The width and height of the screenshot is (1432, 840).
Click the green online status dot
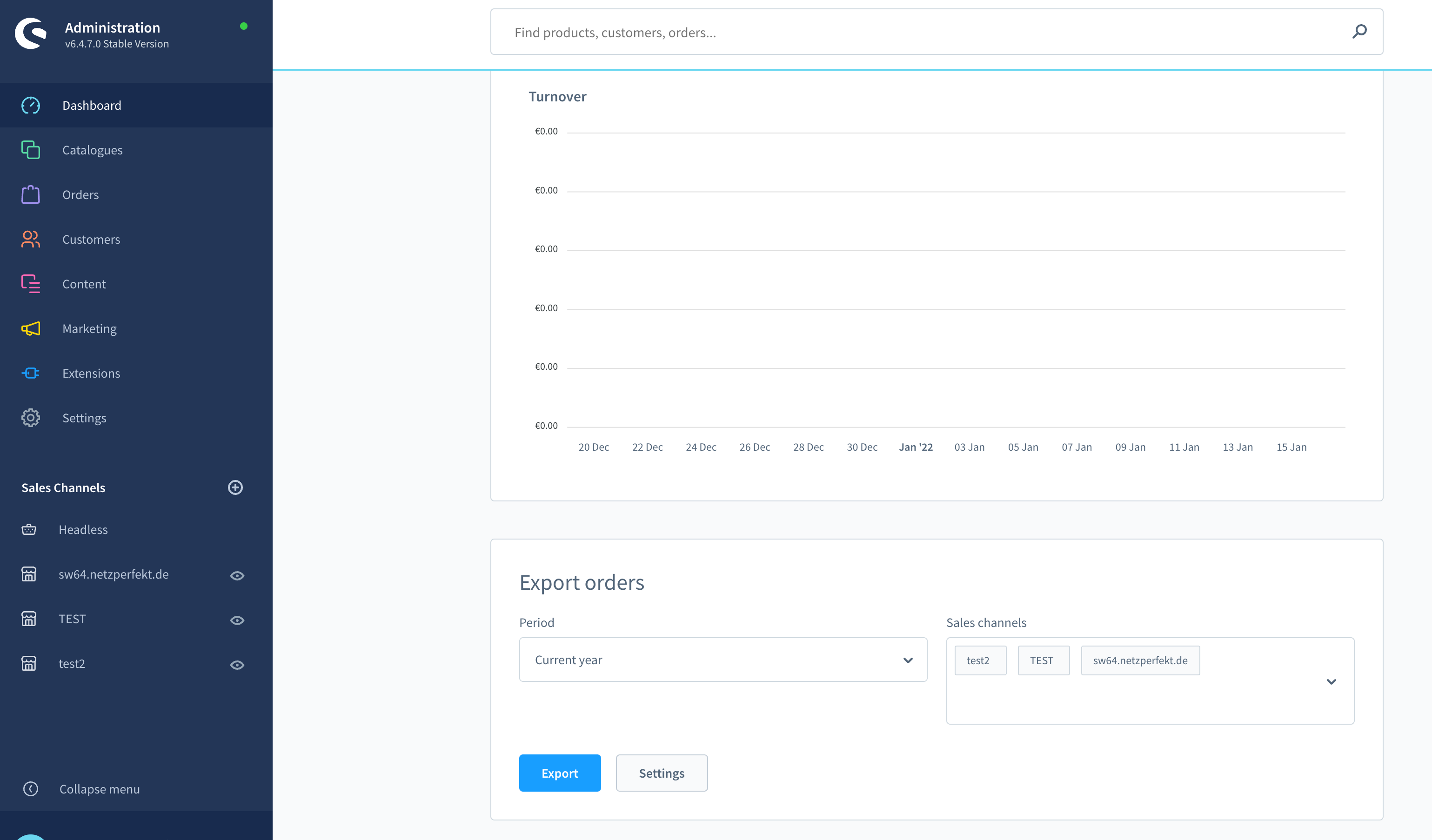244,26
